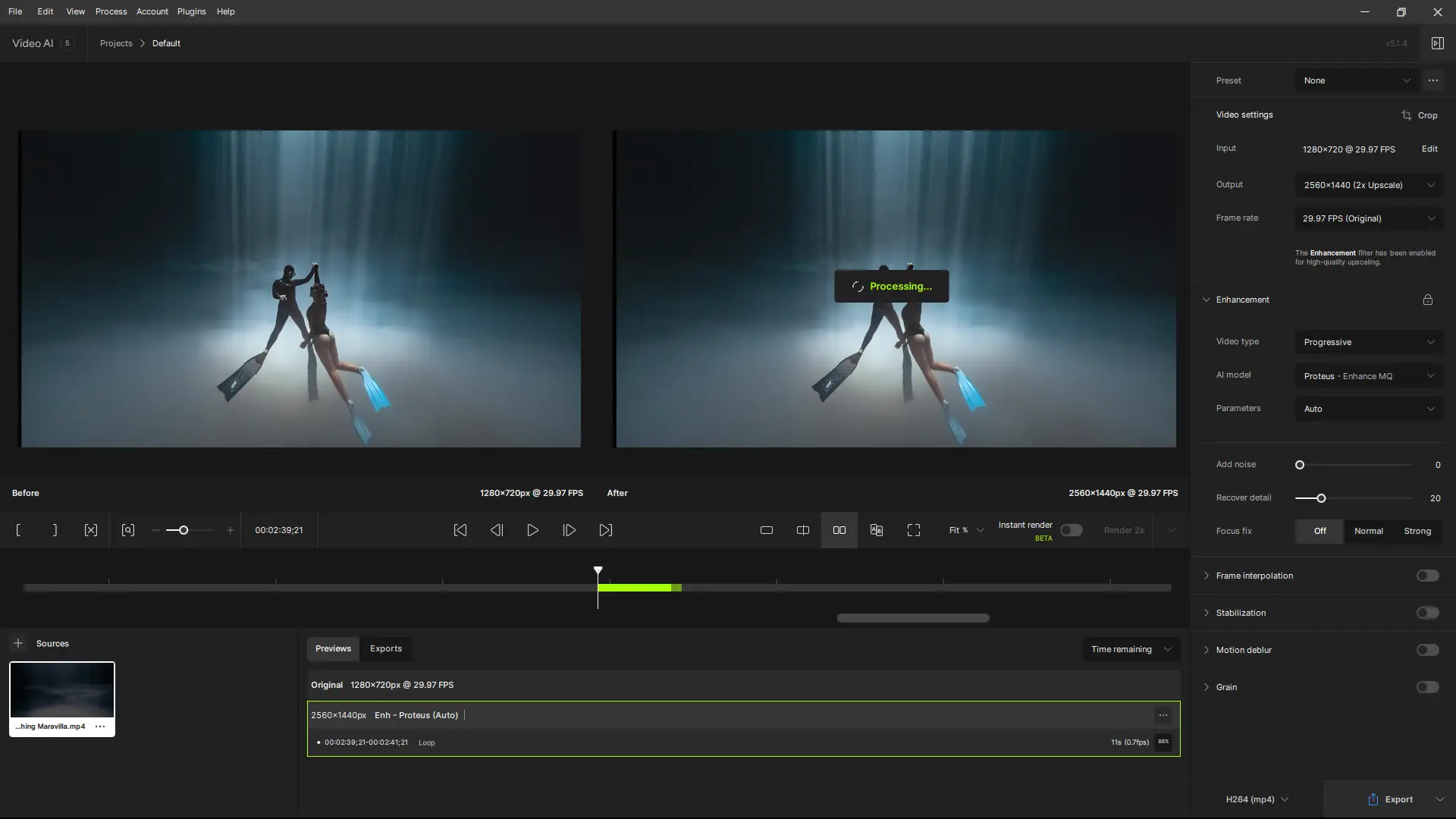Image resolution: width=1456 pixels, height=819 pixels.
Task: Click the Enhancement lock icon
Action: pyautogui.click(x=1427, y=300)
